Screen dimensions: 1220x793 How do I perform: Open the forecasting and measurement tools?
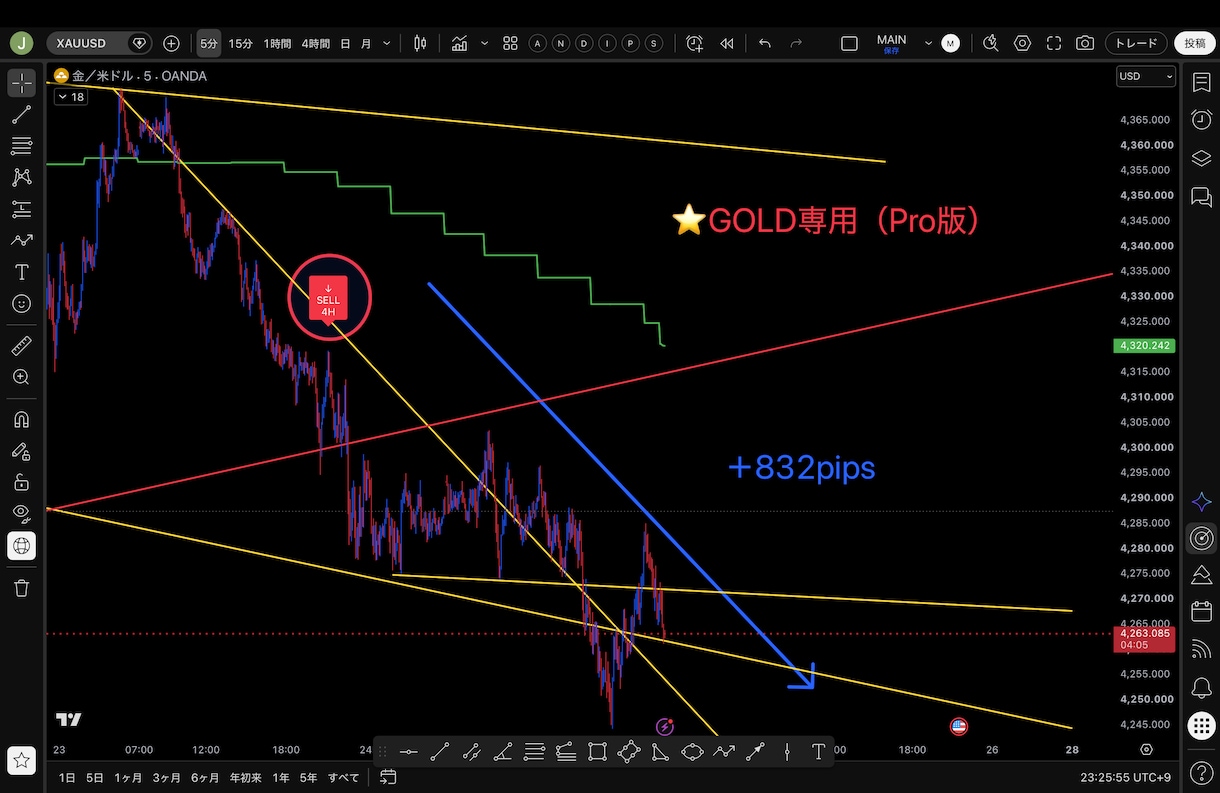point(21,209)
